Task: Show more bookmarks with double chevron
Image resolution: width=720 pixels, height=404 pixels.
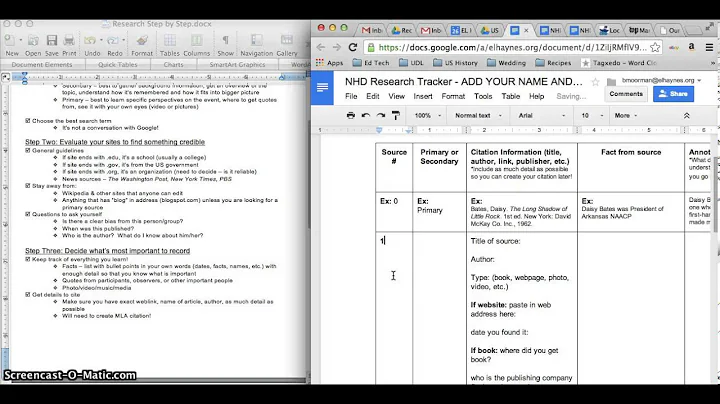Action: (x=713, y=63)
